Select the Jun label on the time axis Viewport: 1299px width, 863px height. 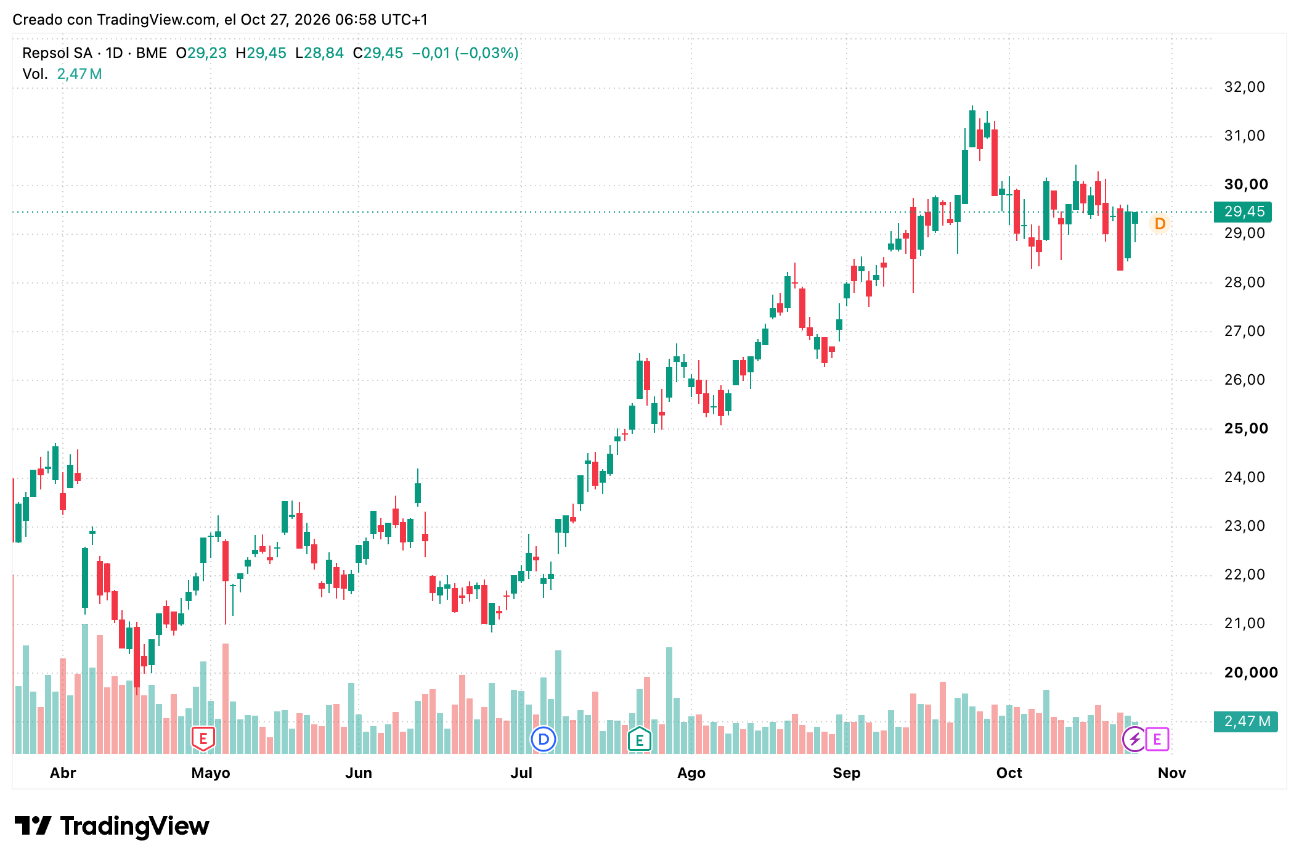tap(358, 773)
